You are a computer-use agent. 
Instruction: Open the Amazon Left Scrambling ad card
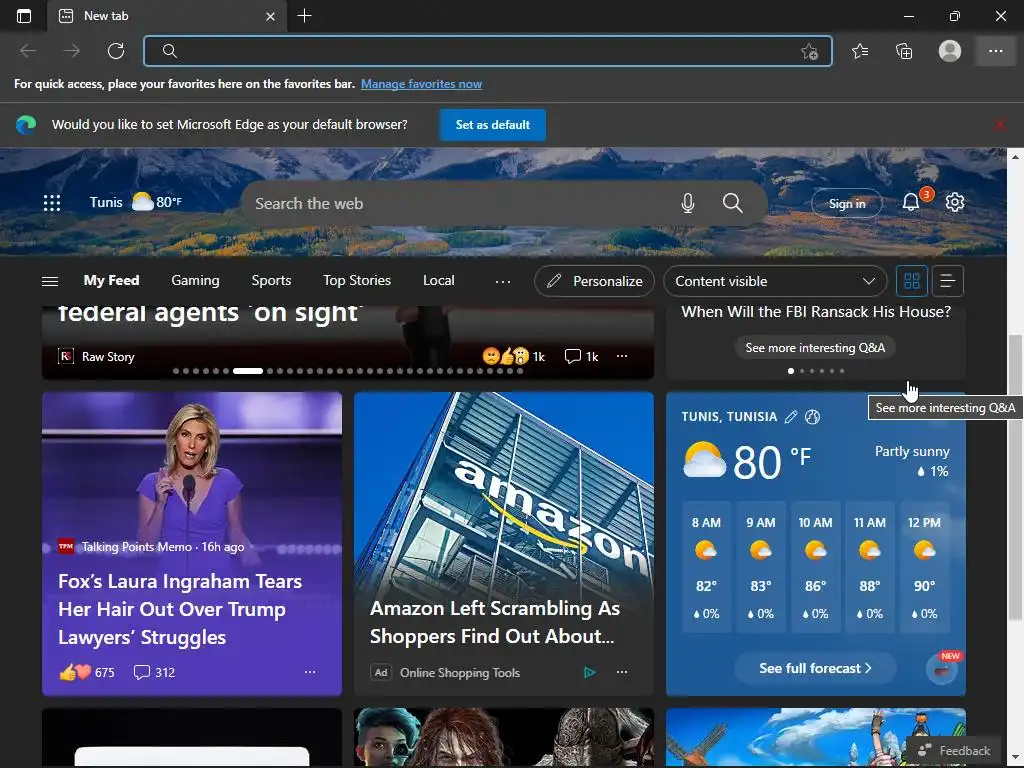tap(504, 543)
